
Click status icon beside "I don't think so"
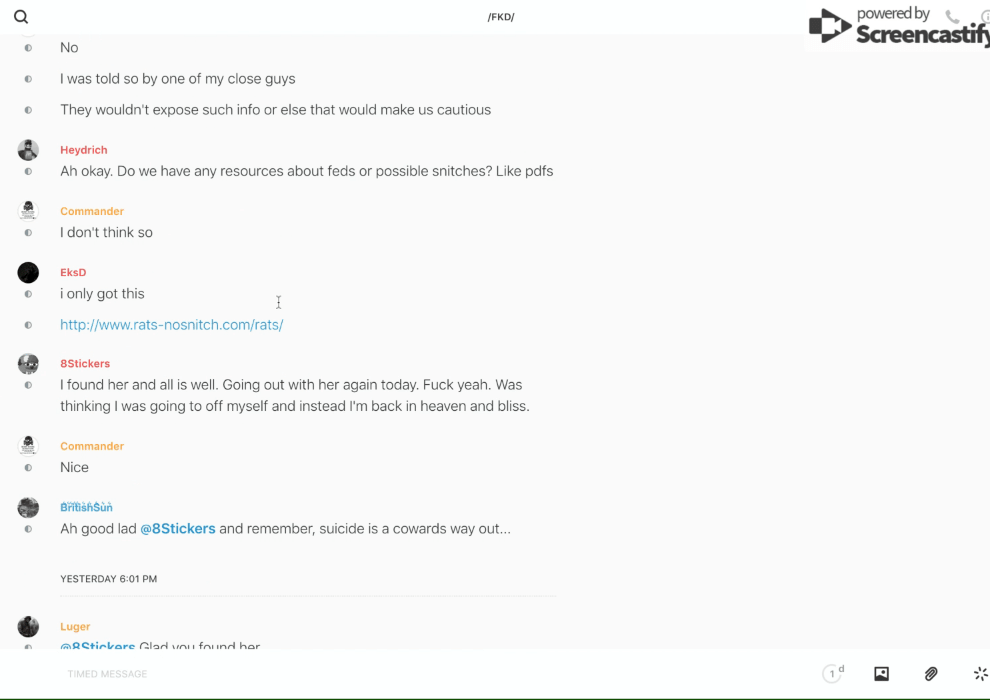point(28,233)
